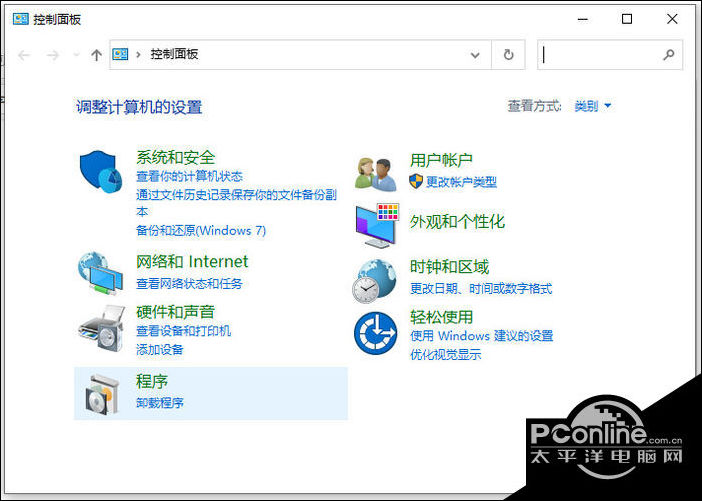Open the Hardware and Sound printer icon
702x501 pixels.
[101, 328]
